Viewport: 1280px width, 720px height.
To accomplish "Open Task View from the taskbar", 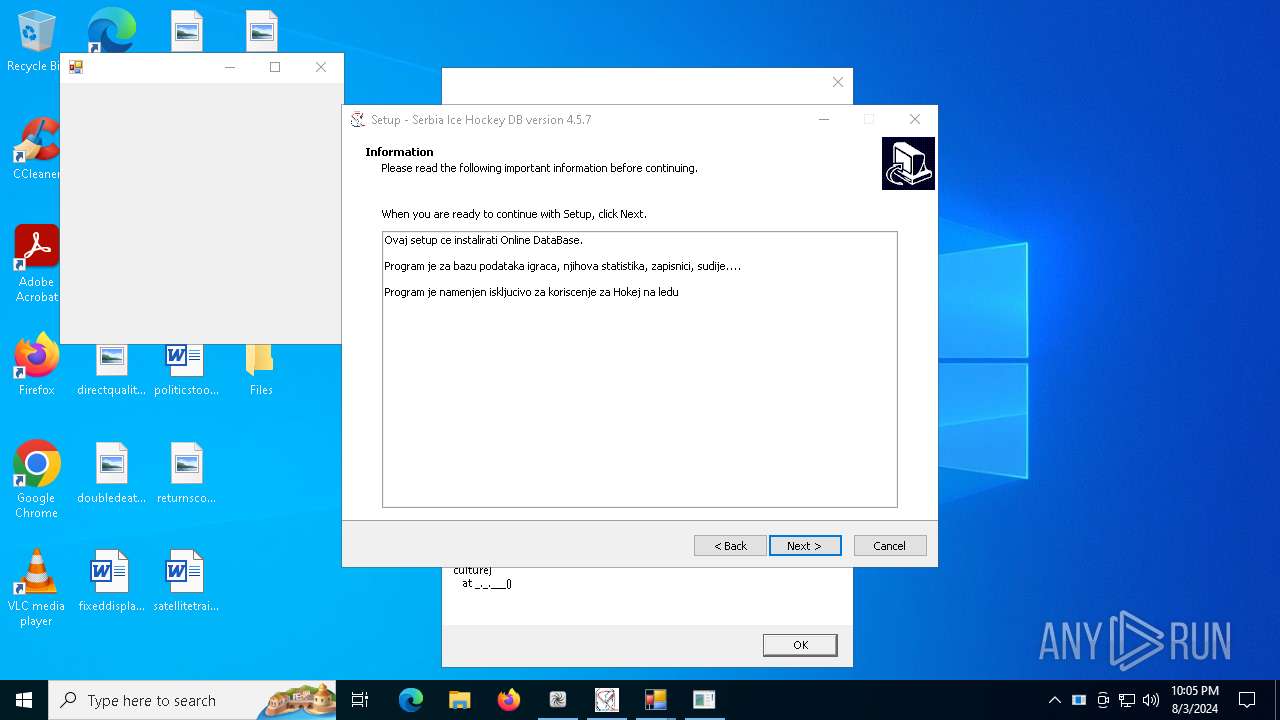I will tap(361, 700).
